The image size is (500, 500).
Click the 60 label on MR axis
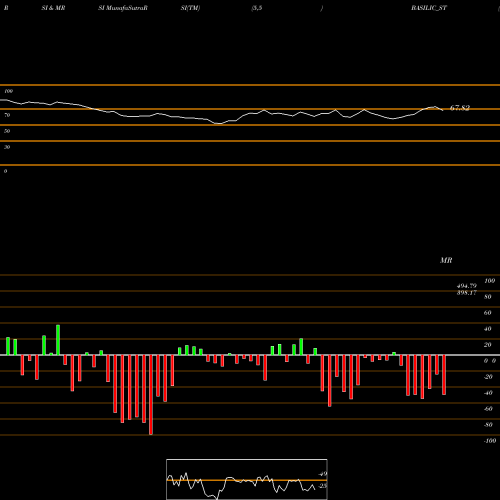(488, 313)
